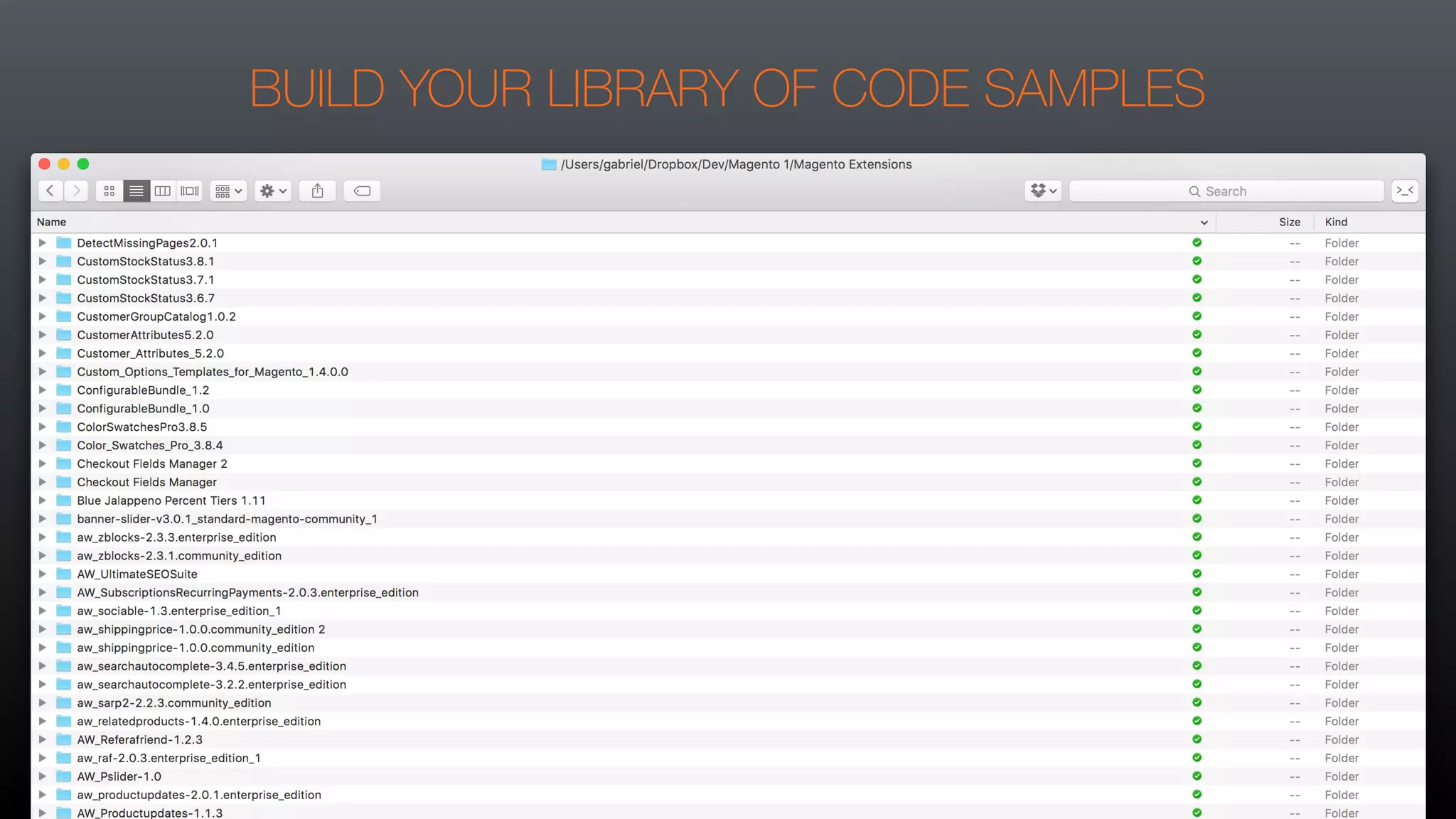Click sync checkmark for aw_sarp2-2.2.3 row
The image size is (1456, 819).
tap(1197, 702)
